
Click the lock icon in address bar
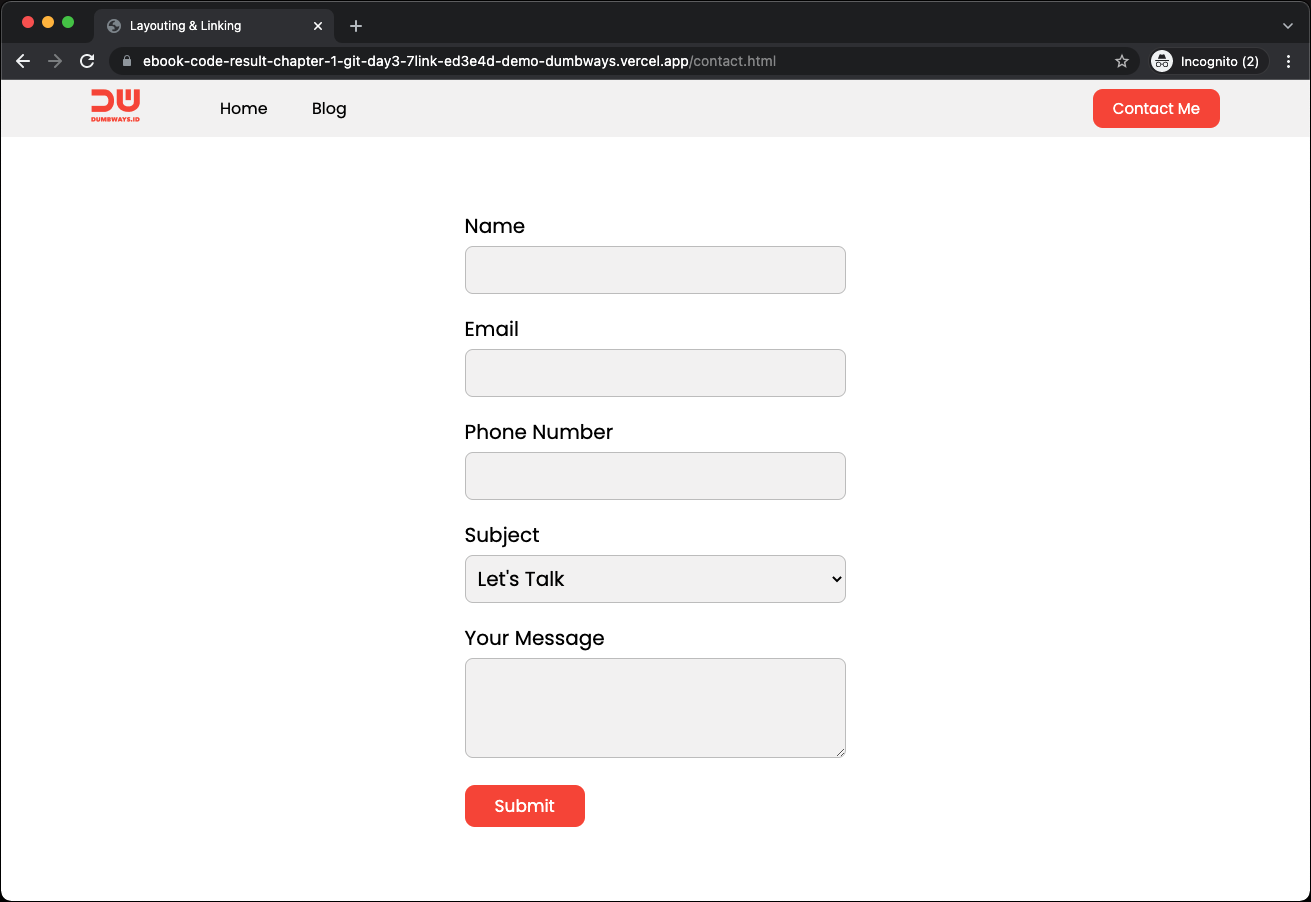pyautogui.click(x=127, y=61)
